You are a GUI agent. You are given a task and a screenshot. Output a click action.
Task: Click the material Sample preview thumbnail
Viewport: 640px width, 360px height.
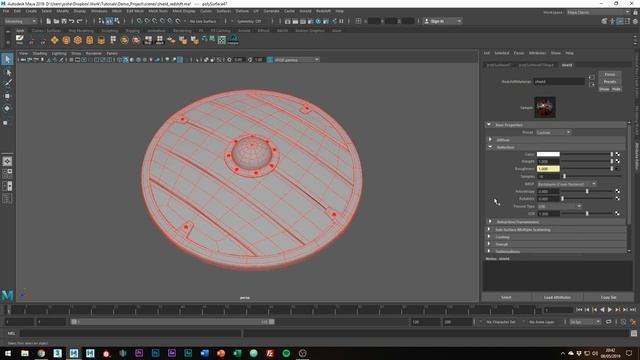(x=545, y=107)
